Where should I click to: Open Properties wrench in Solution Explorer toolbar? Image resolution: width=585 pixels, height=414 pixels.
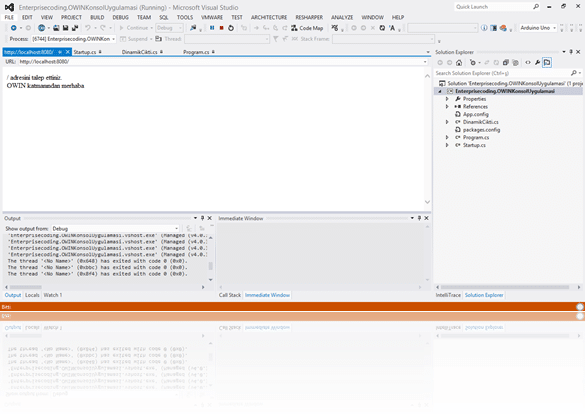click(x=537, y=63)
